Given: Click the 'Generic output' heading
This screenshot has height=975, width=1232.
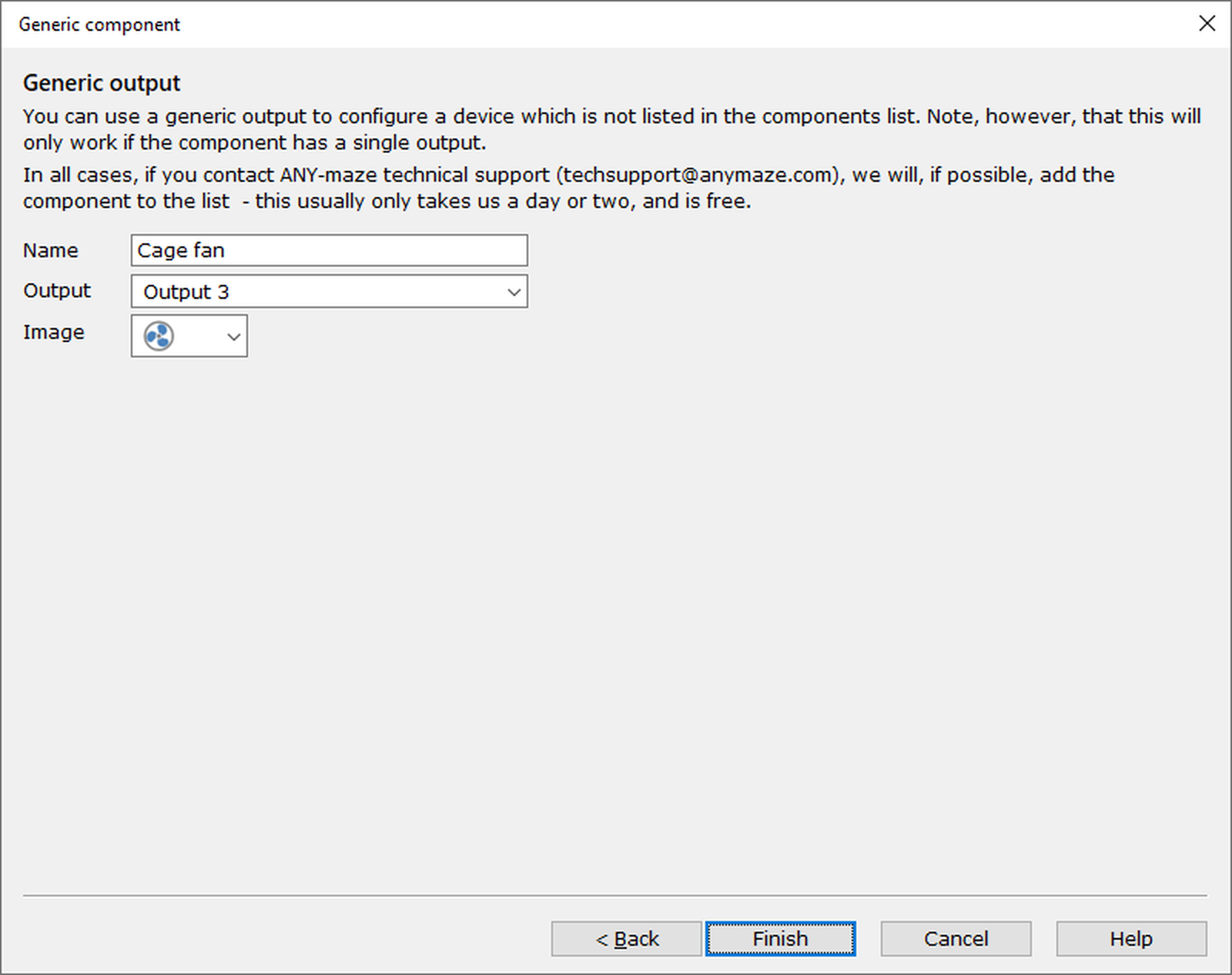Looking at the screenshot, I should point(102,82).
